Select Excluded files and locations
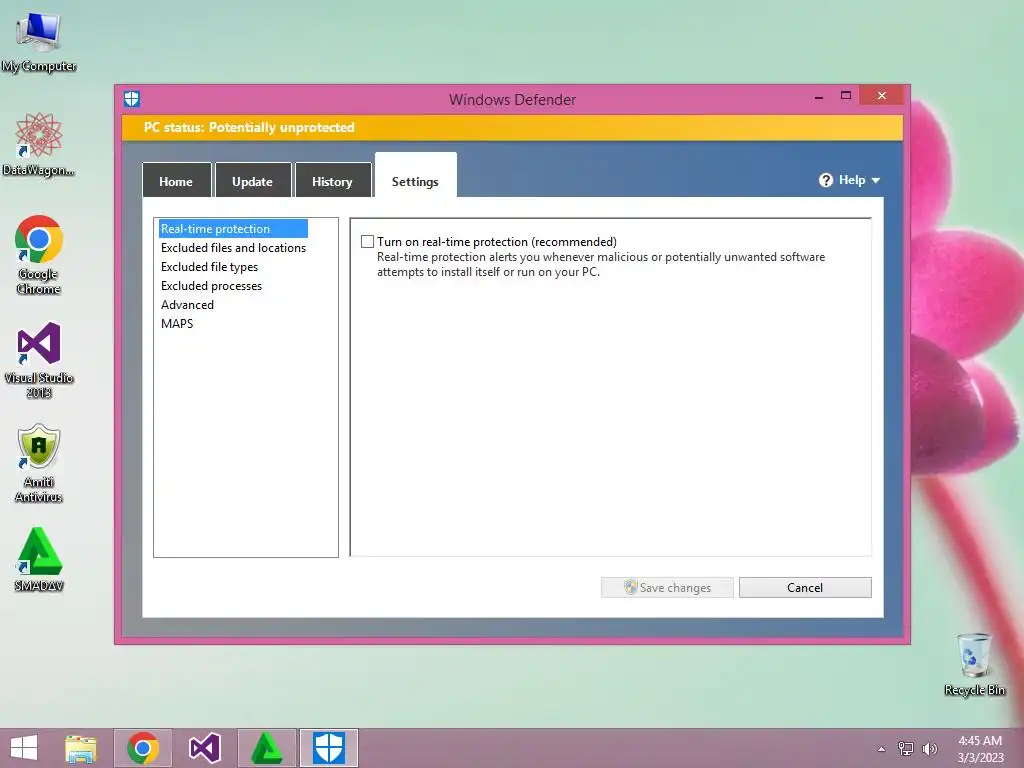Screen dimensions: 1024x768 coord(233,248)
